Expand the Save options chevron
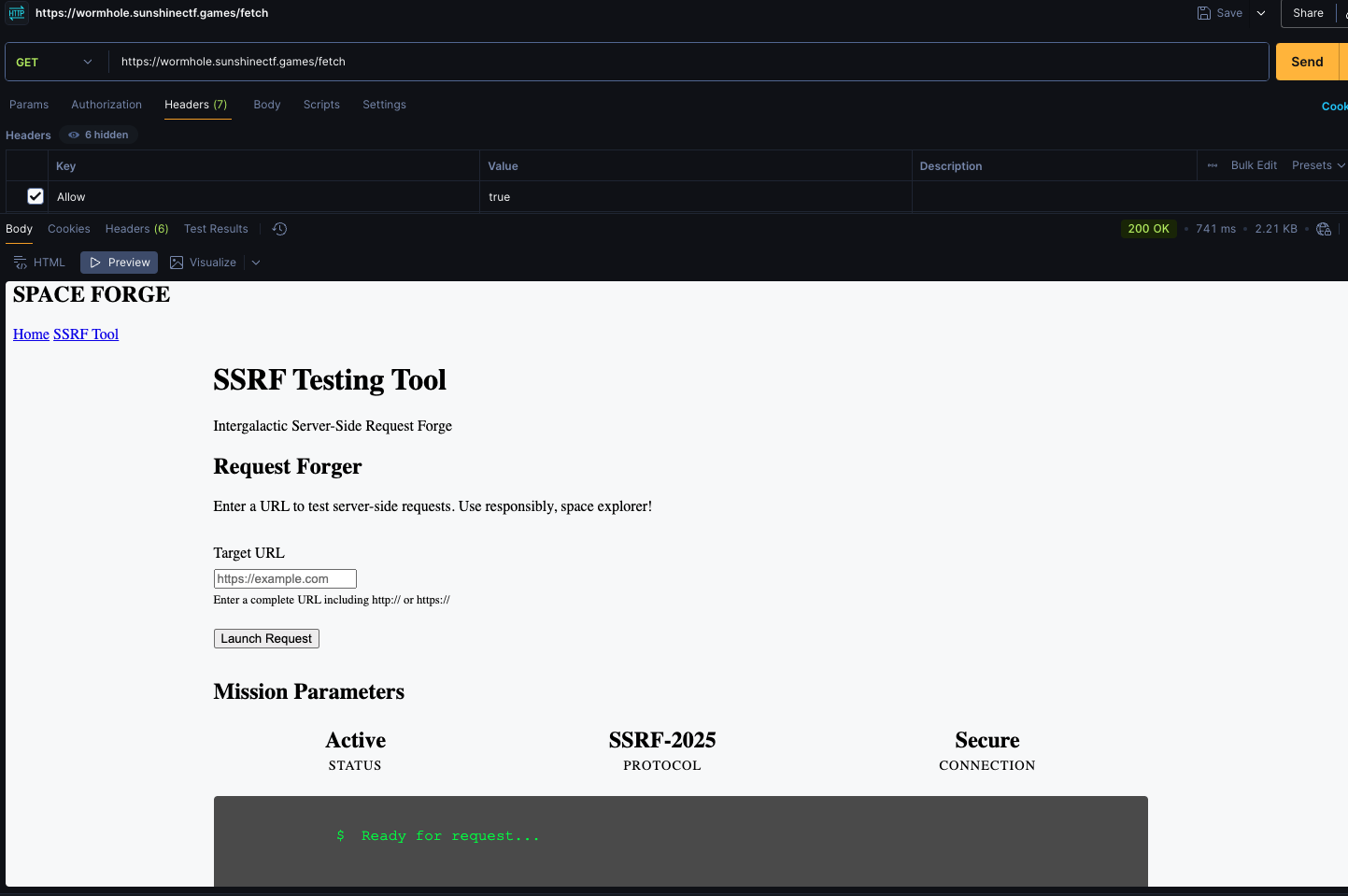1348x896 pixels. pos(1261,13)
